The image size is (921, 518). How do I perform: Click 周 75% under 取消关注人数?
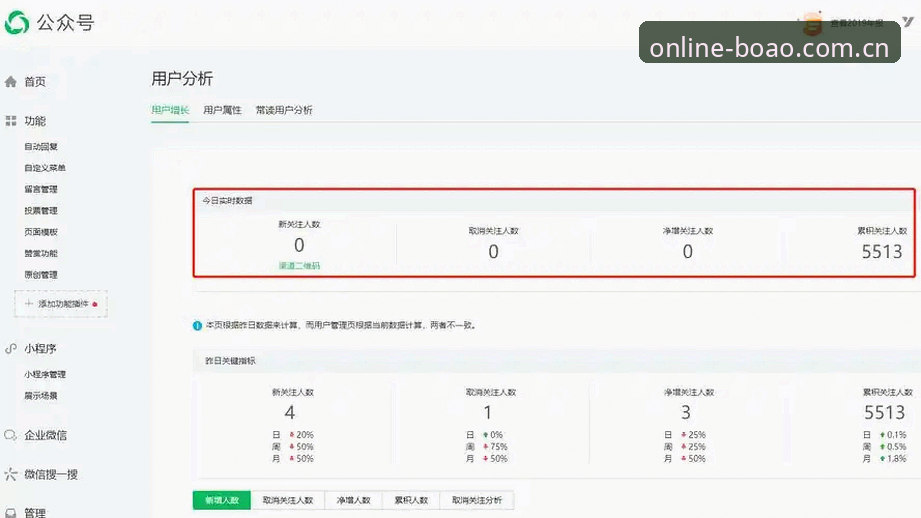[x=486, y=447]
